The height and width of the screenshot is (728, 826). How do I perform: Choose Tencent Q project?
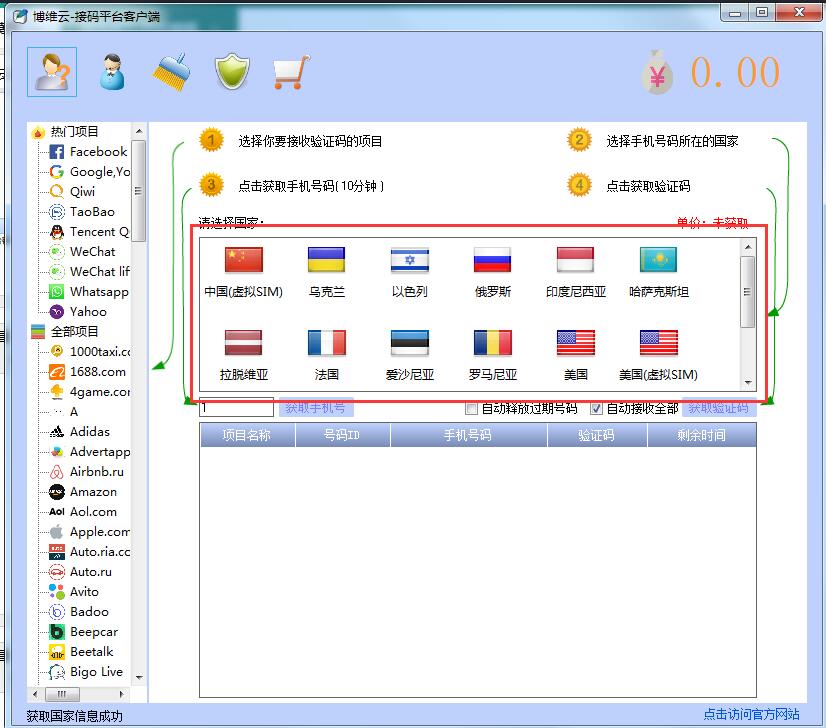(x=89, y=232)
